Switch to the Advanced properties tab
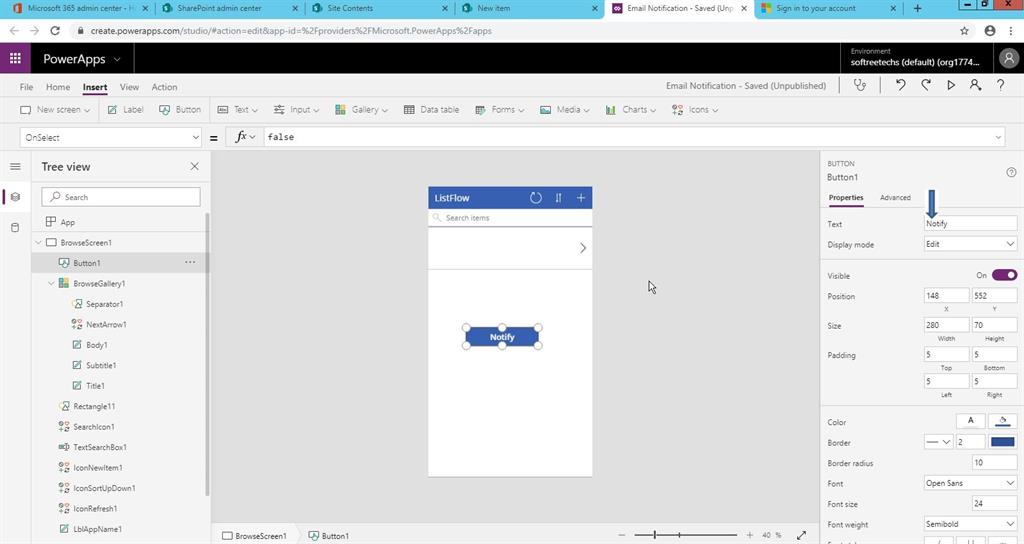This screenshot has height=544, width=1024. tap(895, 197)
